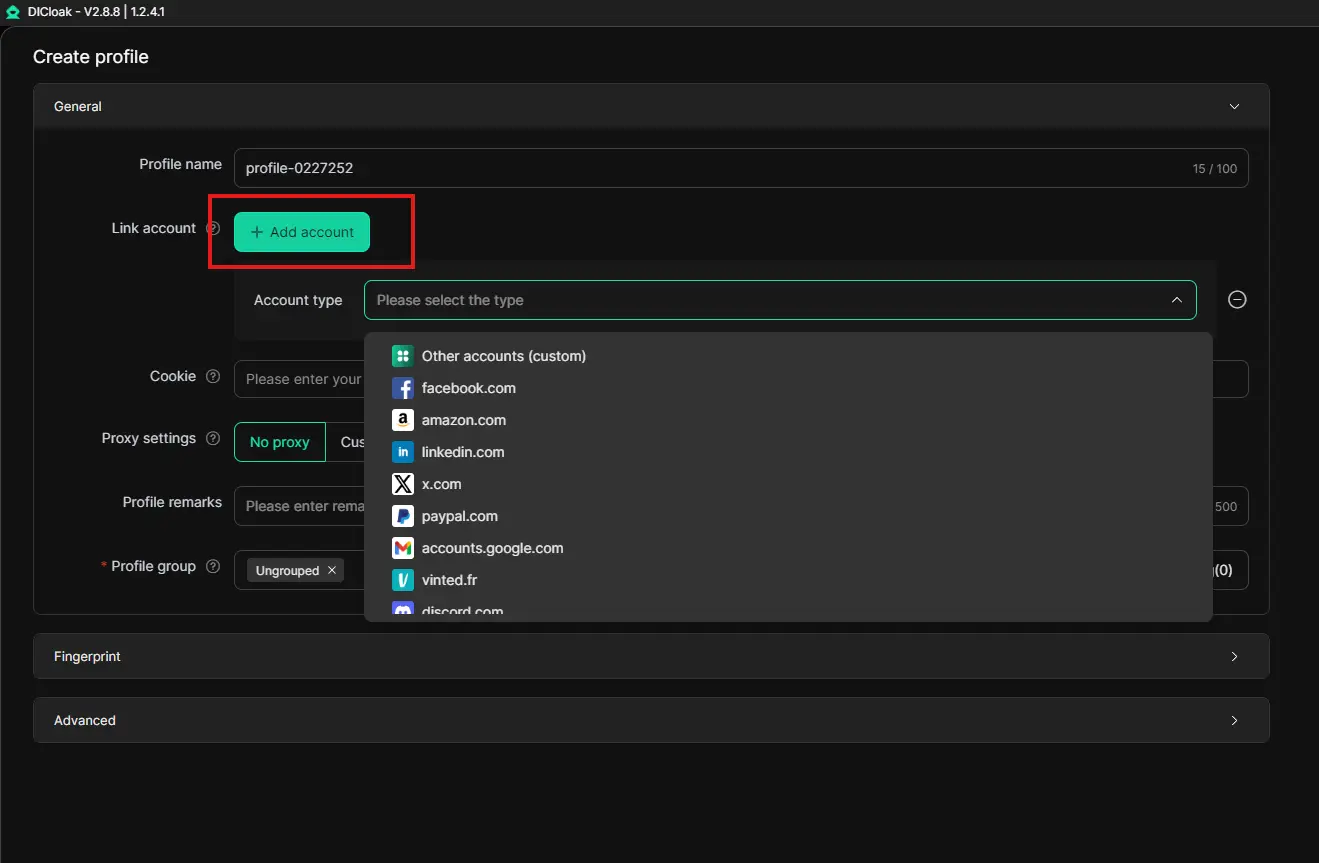Viewport: 1319px width, 863px height.
Task: Choose facebook.com from account type list
Action: (469, 388)
